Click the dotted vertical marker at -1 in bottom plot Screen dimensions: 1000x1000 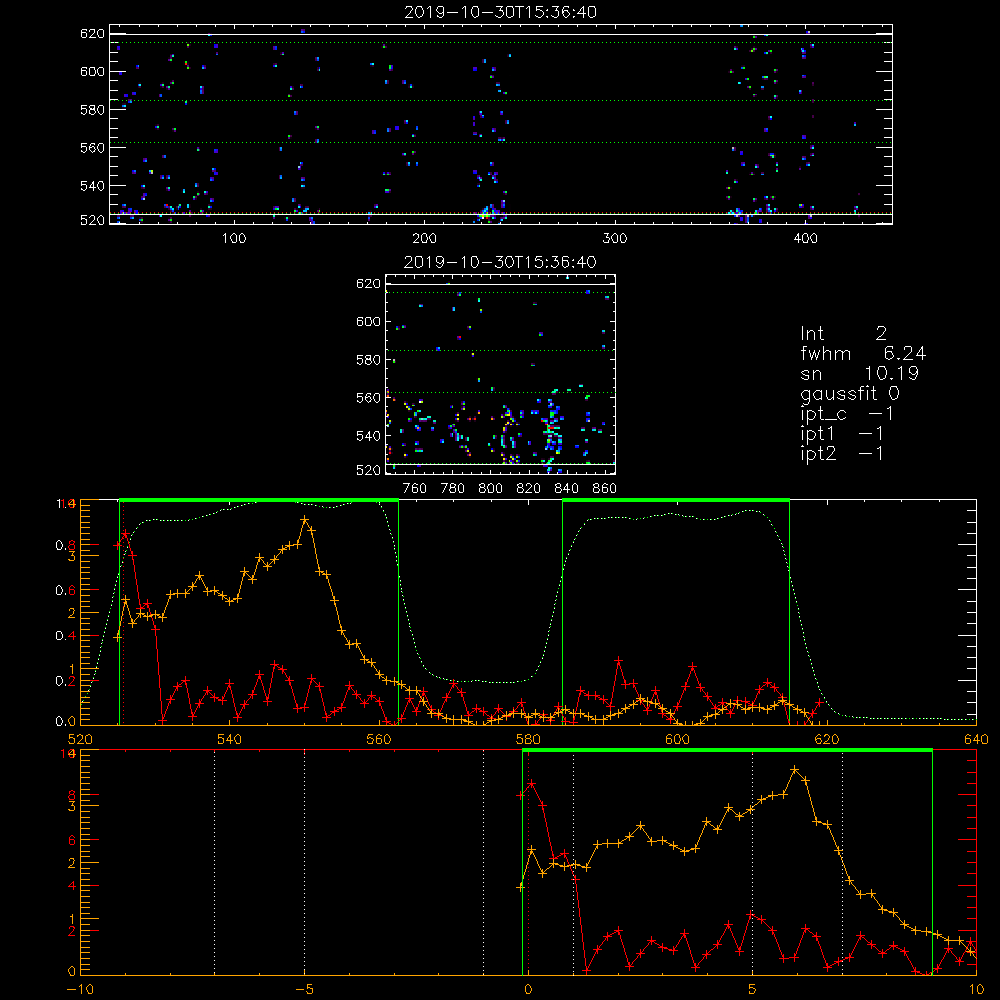pos(483,862)
